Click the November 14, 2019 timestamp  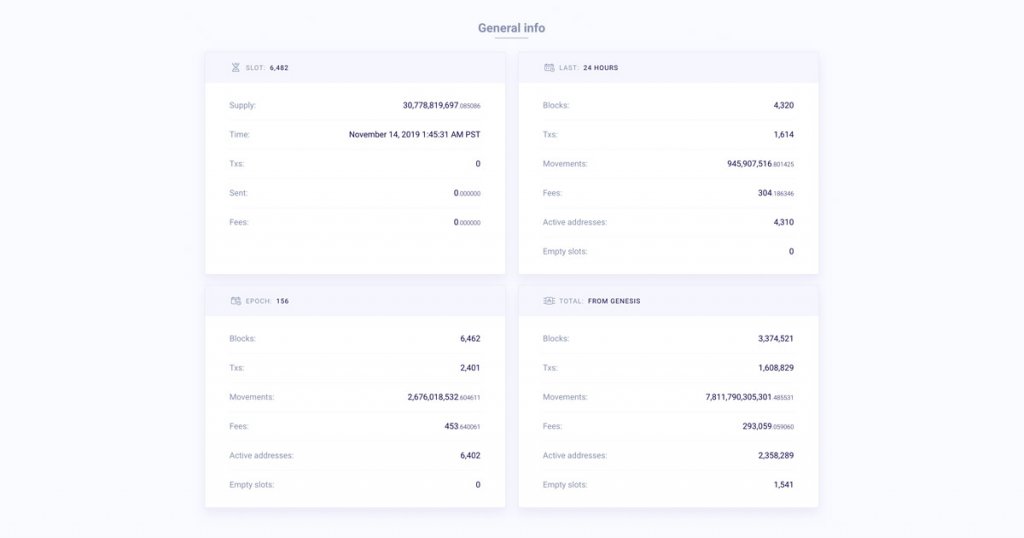point(414,134)
